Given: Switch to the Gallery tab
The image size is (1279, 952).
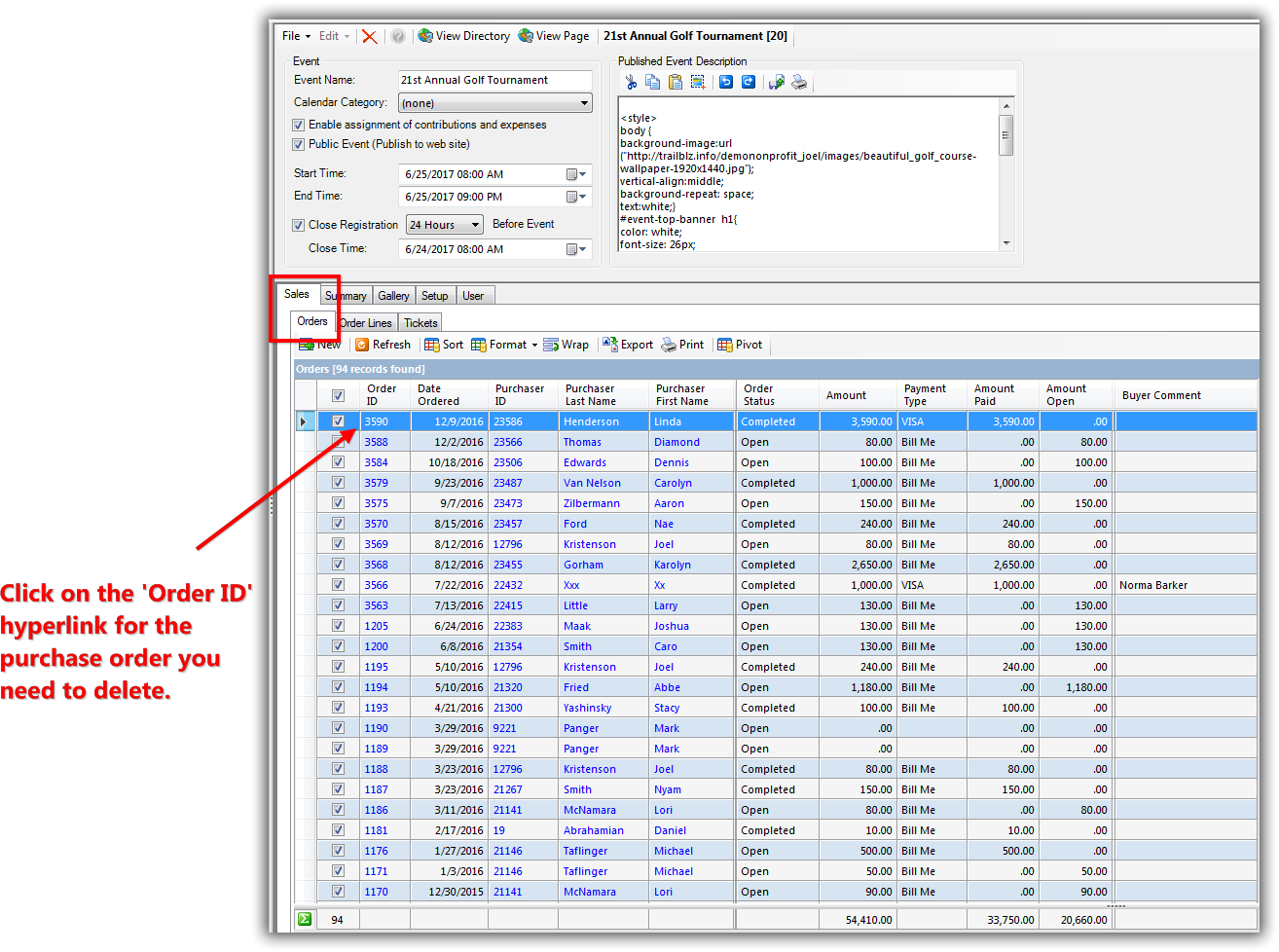Looking at the screenshot, I should [x=393, y=296].
